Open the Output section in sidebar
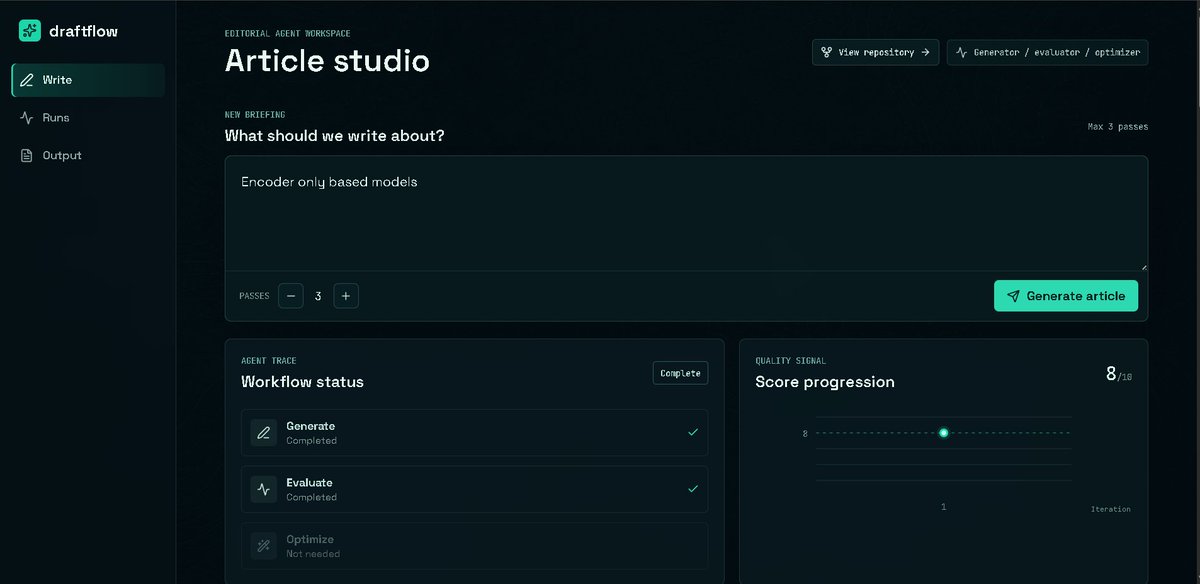This screenshot has width=1200, height=584. (88, 156)
